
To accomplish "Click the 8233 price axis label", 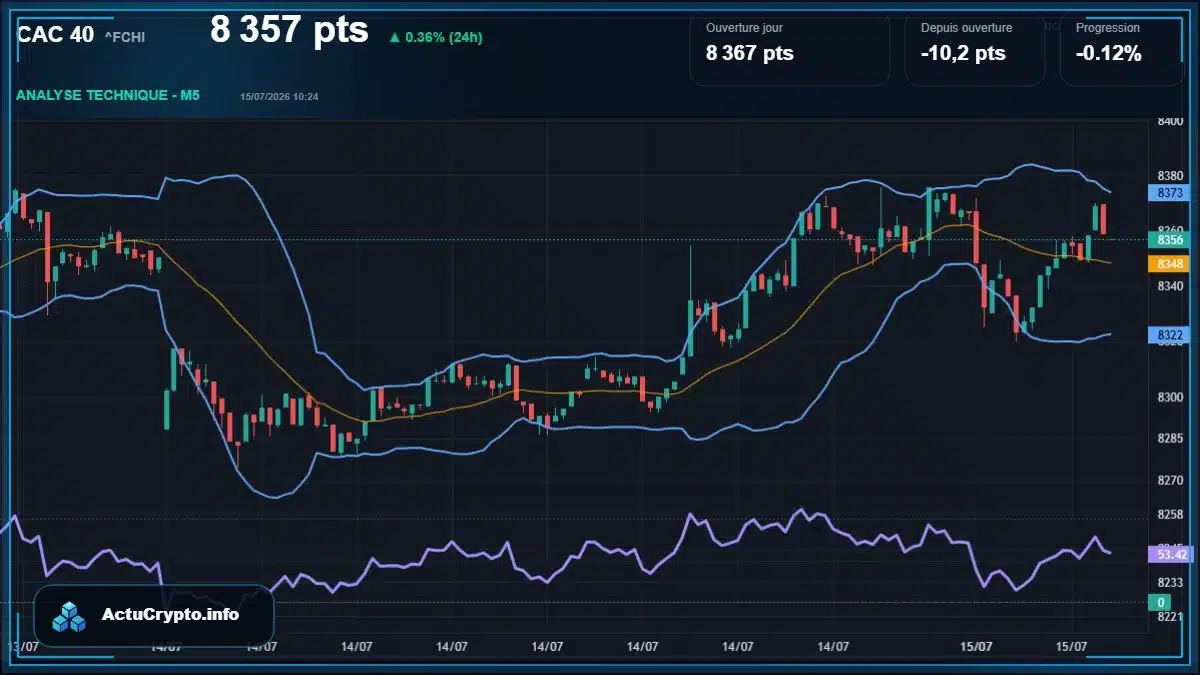I will coord(1170,582).
